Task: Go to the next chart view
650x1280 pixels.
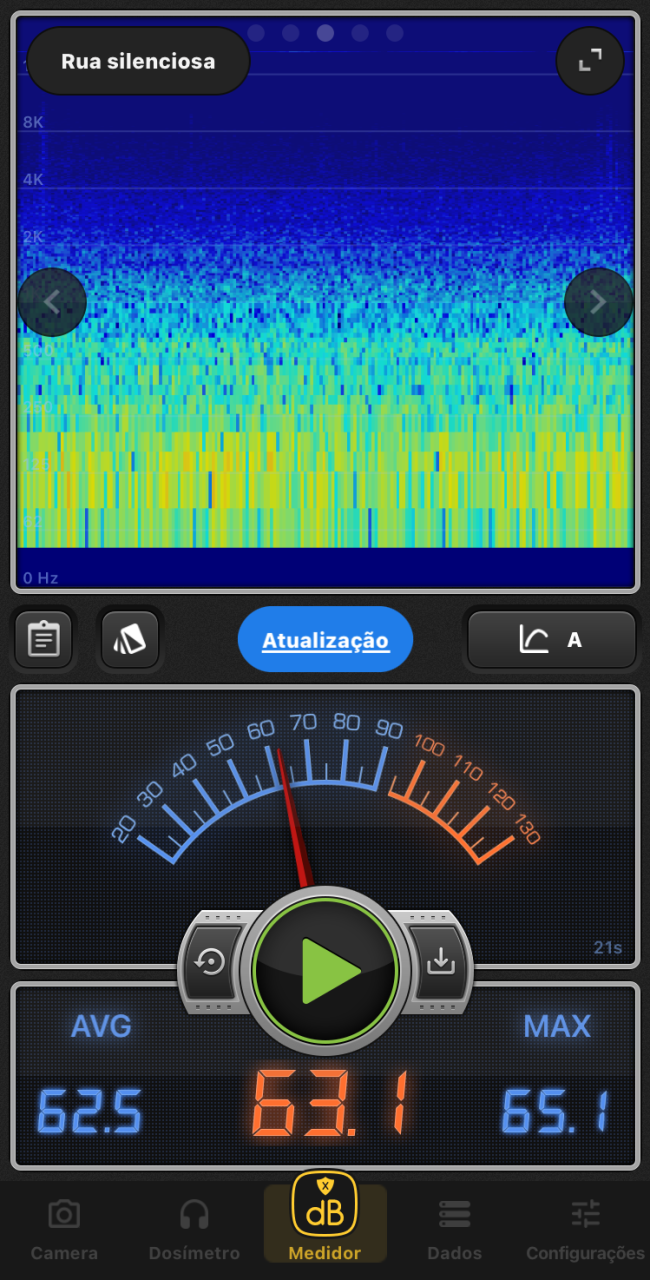Action: [598, 301]
